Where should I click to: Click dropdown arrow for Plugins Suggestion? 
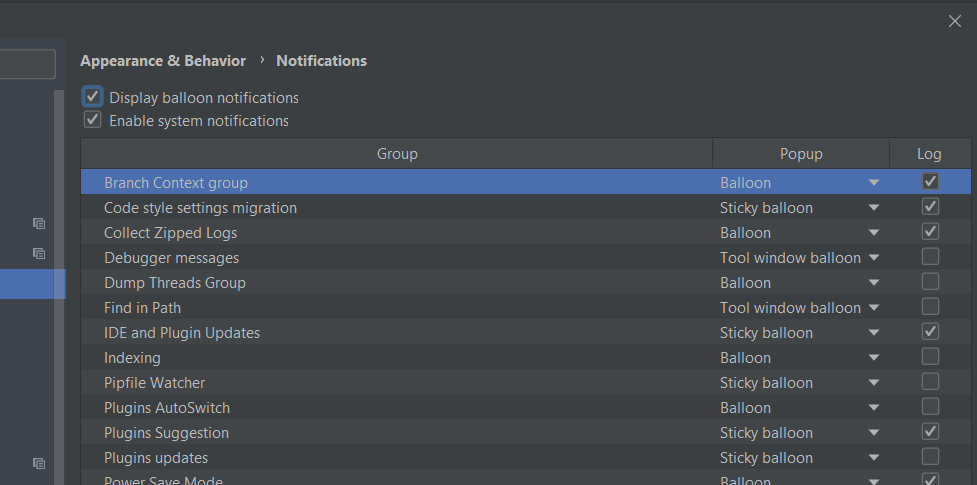point(873,433)
